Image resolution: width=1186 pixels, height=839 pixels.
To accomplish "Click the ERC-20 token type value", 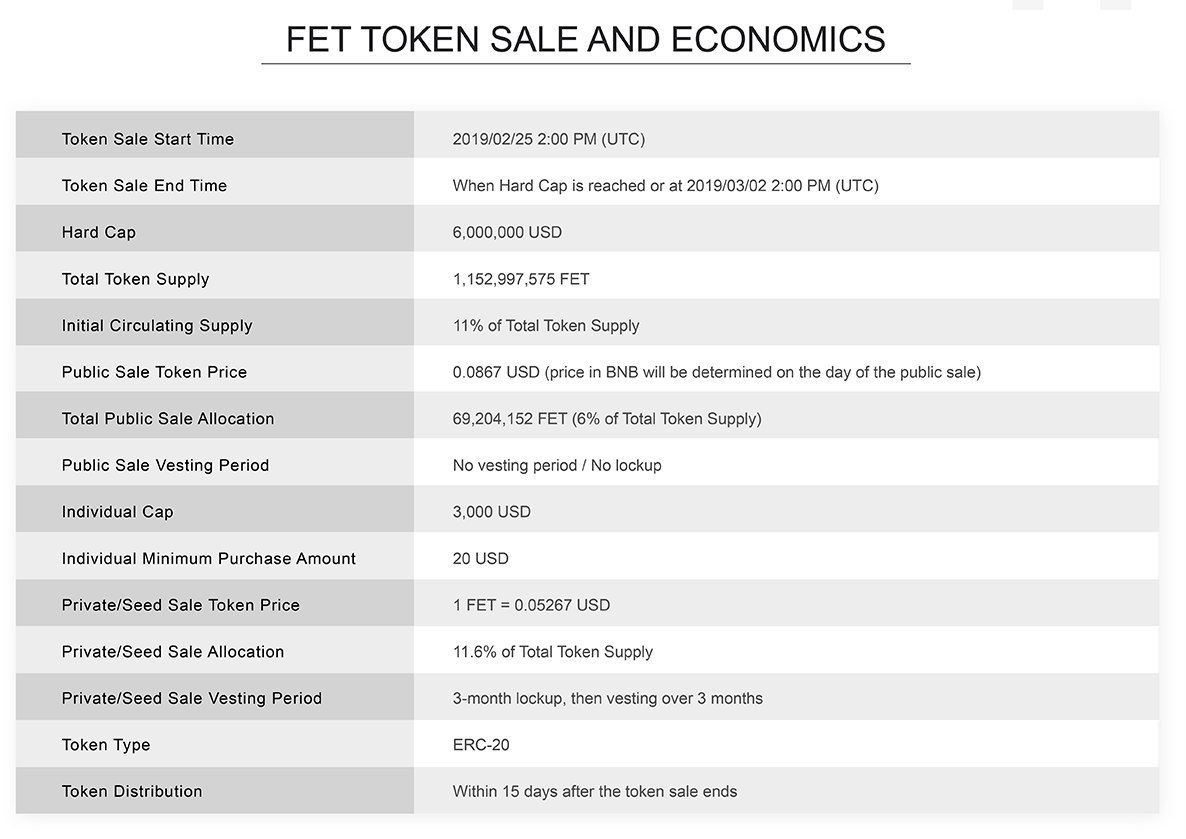I will tap(481, 745).
